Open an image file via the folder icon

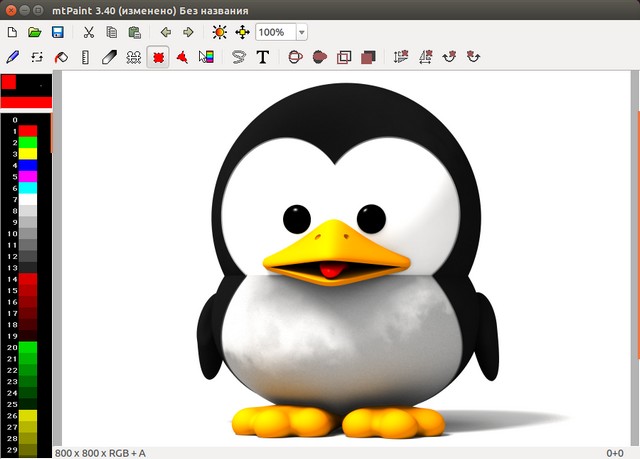pyautogui.click(x=35, y=32)
